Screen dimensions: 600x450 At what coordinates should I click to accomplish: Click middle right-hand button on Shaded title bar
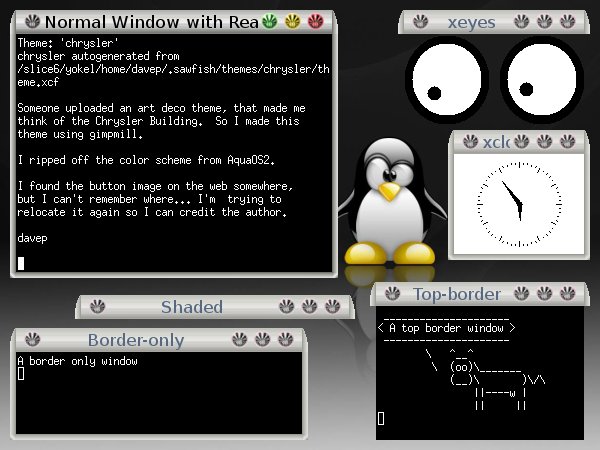pyautogui.click(x=310, y=307)
